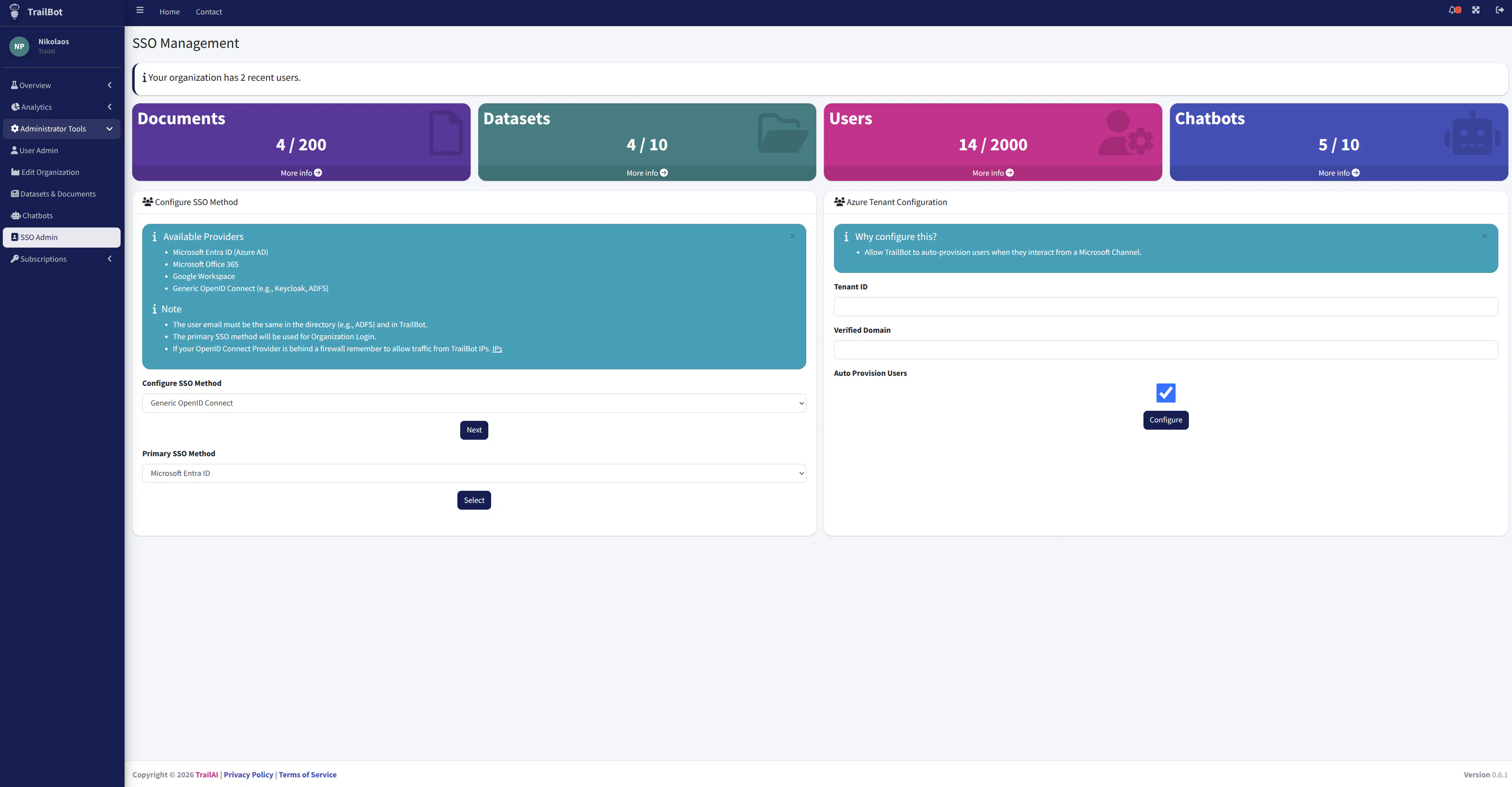Toggle fullscreen with the expand icon
Screen dimensions: 1512x787
(x=1475, y=10)
